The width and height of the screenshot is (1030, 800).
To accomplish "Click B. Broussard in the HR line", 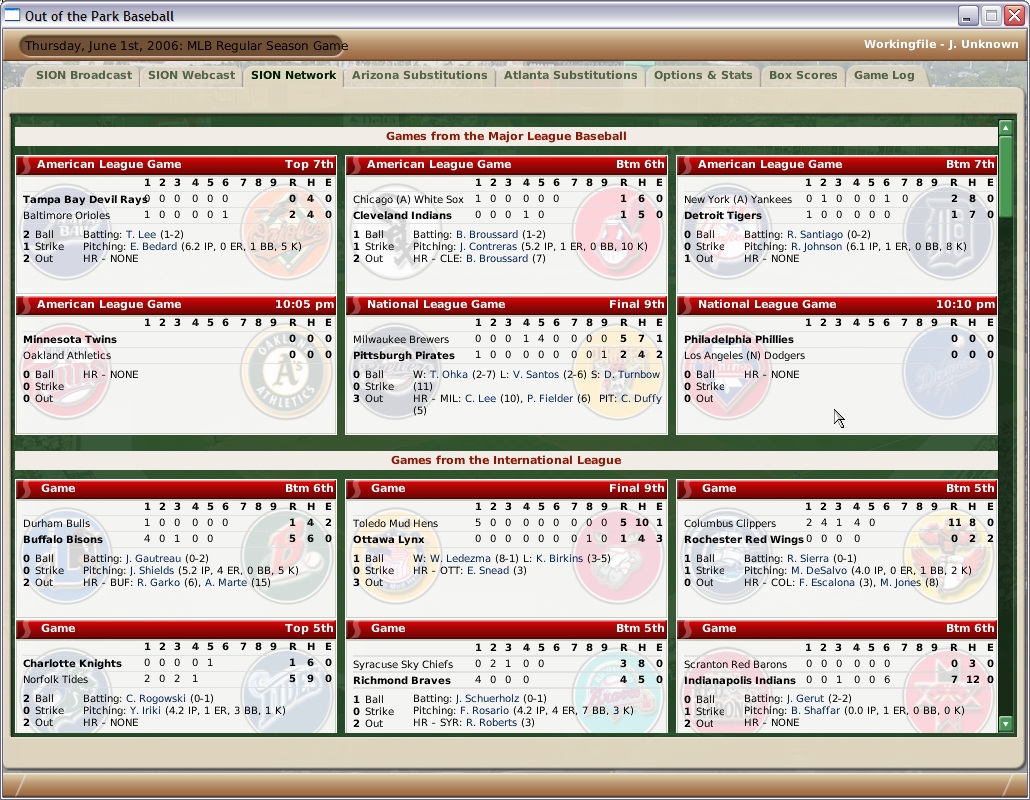I will pos(497,258).
